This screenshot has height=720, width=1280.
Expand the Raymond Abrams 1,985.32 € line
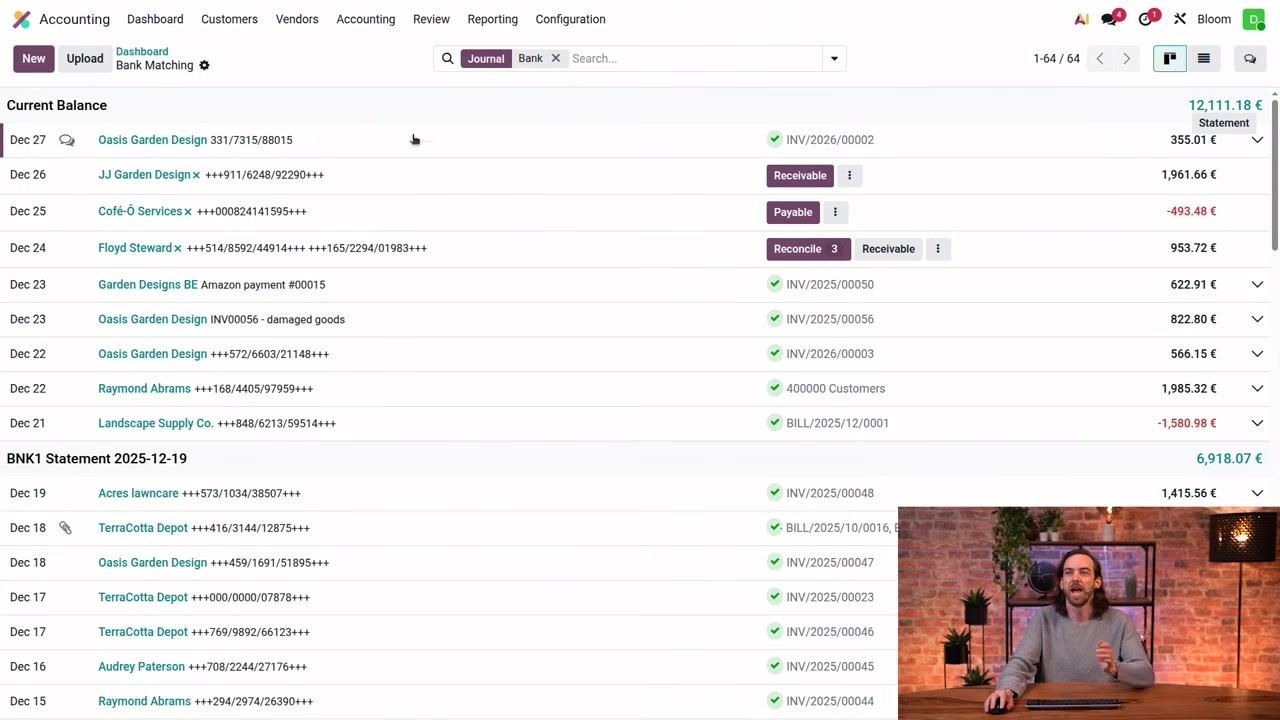coord(1257,389)
